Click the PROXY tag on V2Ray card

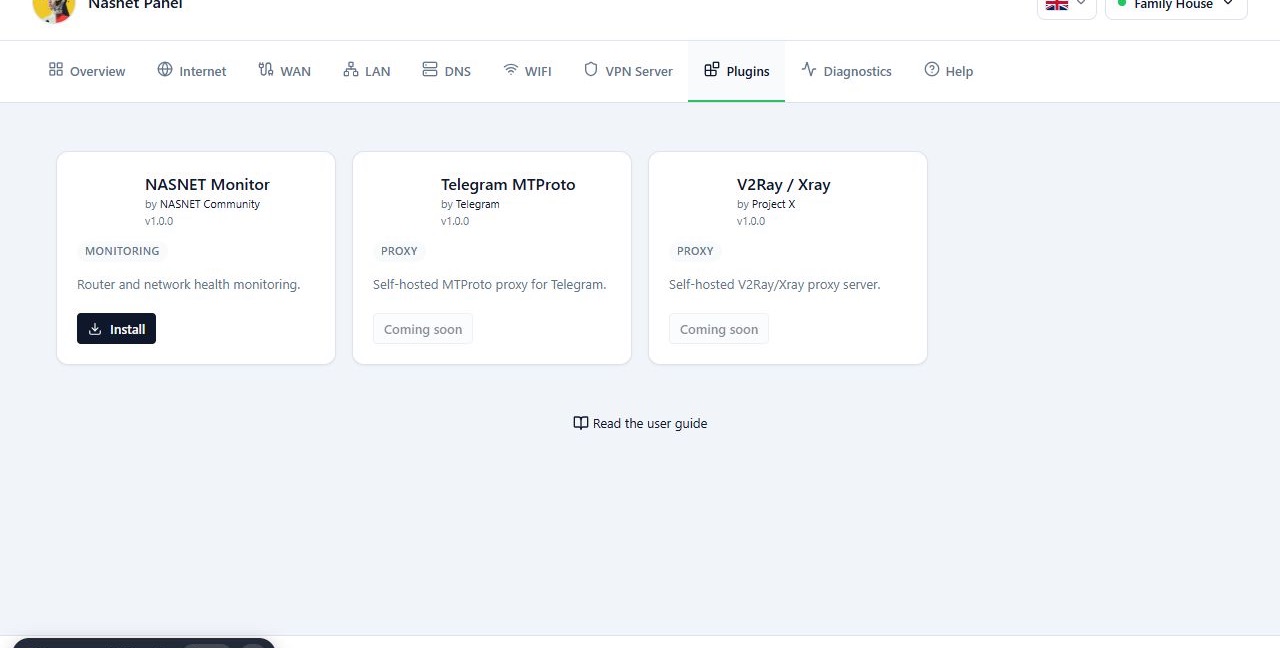tap(695, 251)
